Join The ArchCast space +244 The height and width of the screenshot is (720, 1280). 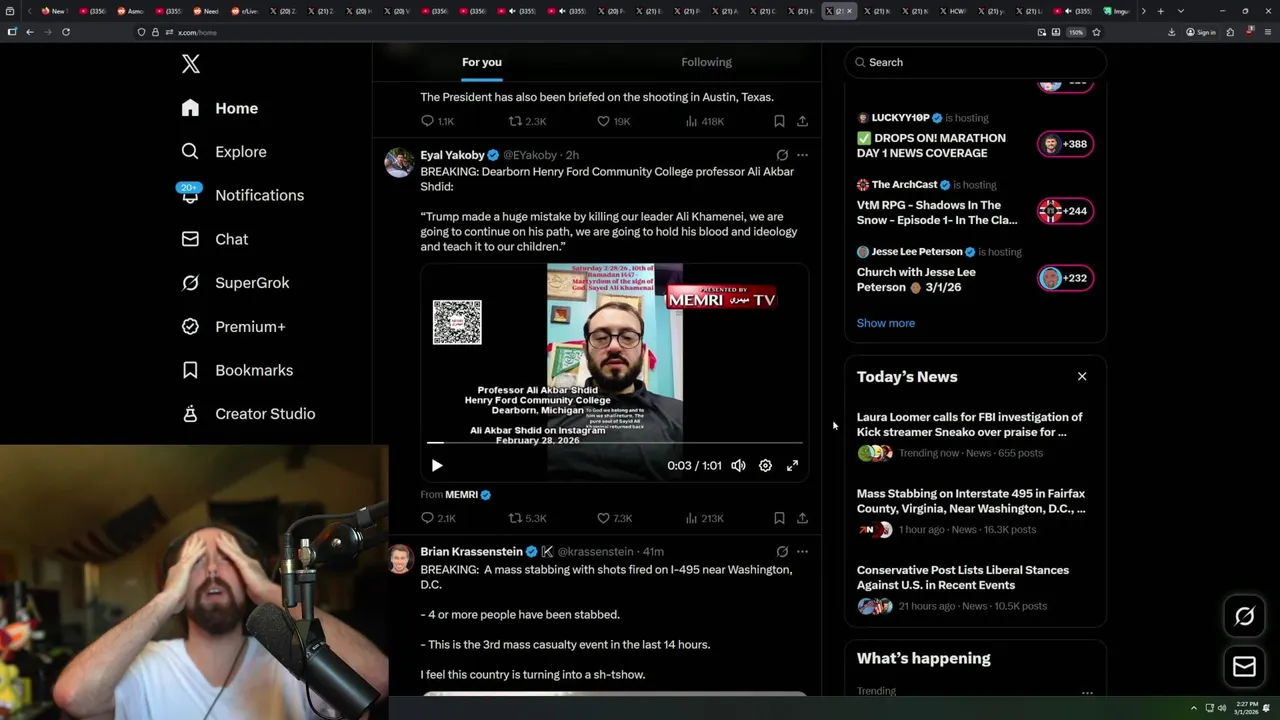(1064, 211)
